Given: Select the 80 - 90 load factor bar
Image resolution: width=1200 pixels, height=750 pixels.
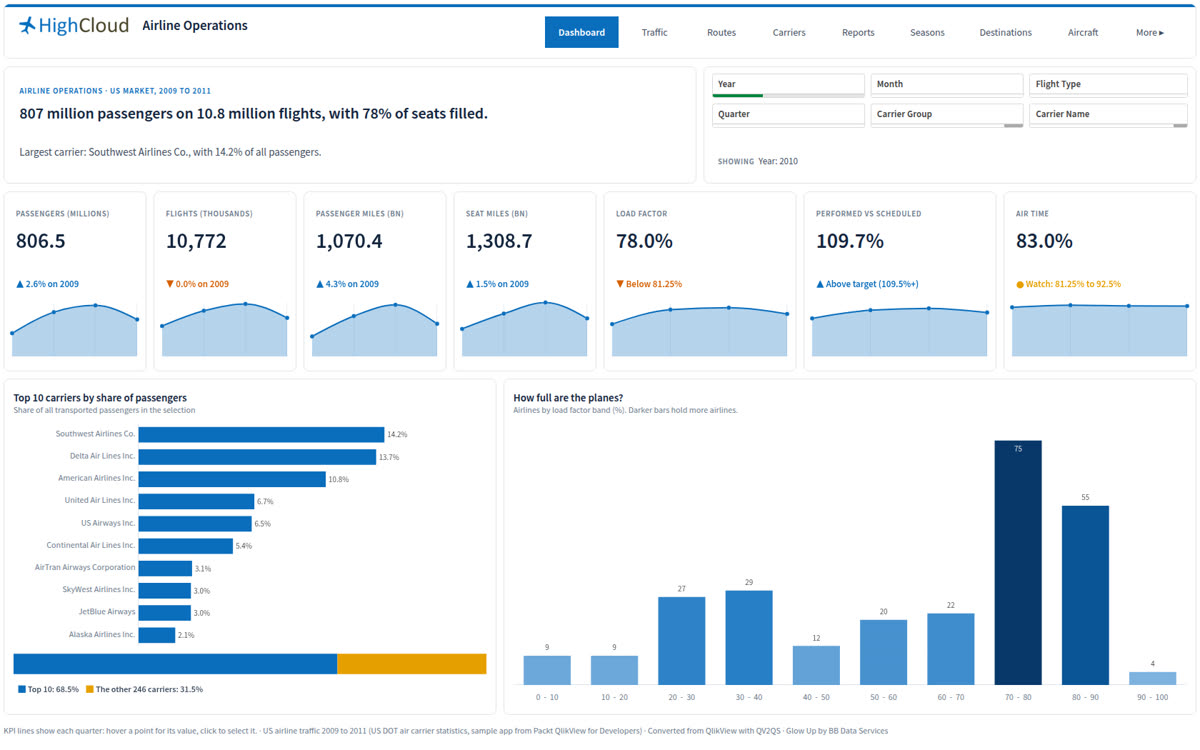Looking at the screenshot, I should (1086, 595).
